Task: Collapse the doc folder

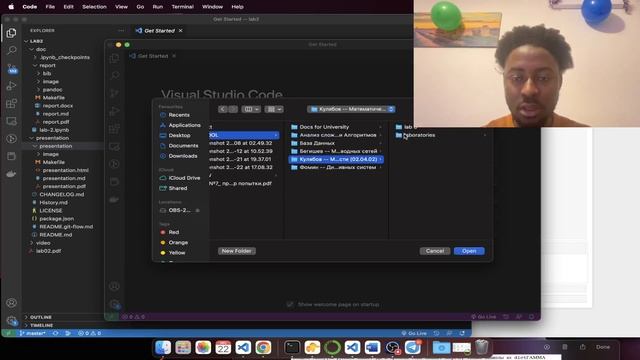Action: (40, 49)
